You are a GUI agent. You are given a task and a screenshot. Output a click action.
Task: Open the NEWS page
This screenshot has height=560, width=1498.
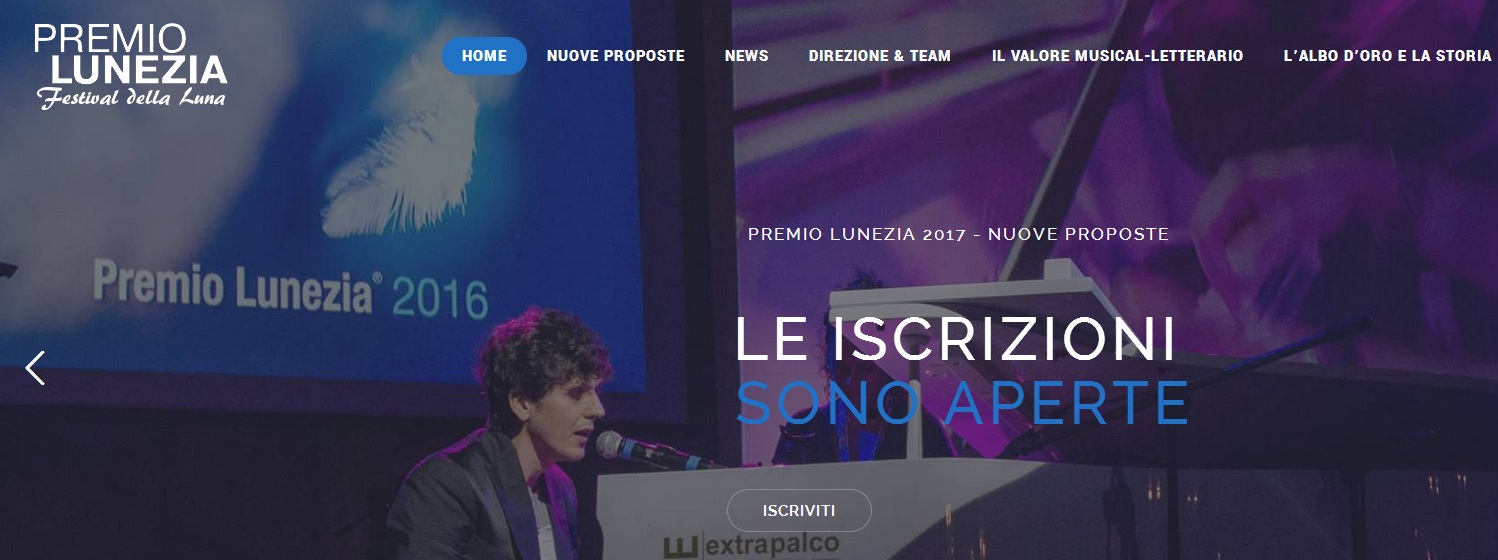tap(747, 56)
